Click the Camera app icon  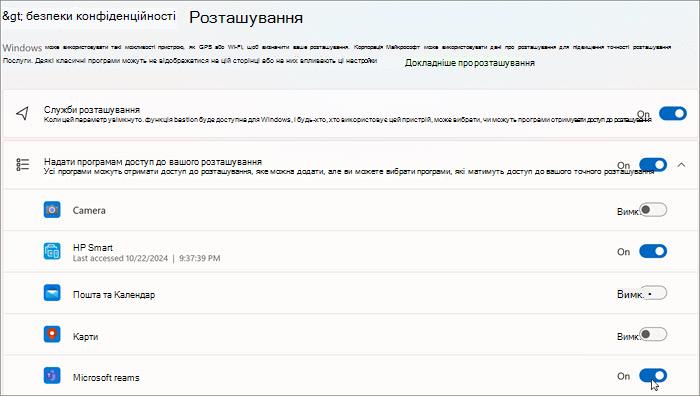[x=52, y=210]
